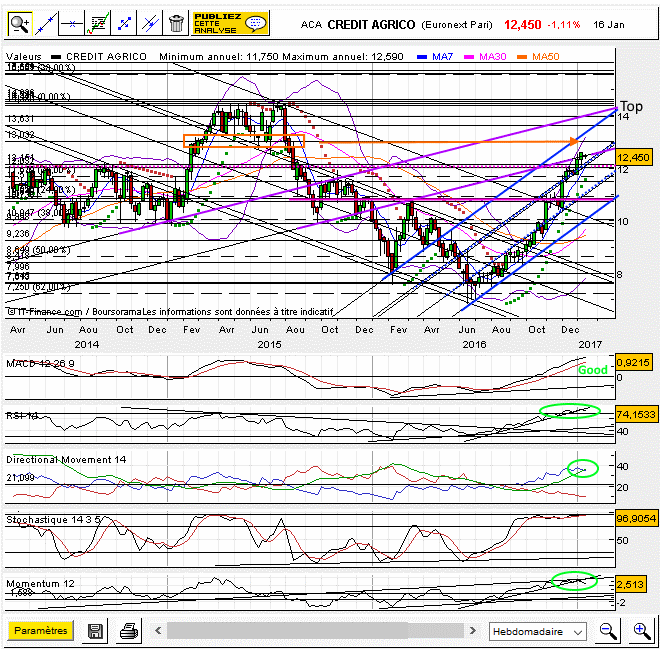Click the Publiez cette analyse button
The image size is (660, 649).
(x=230, y=24)
